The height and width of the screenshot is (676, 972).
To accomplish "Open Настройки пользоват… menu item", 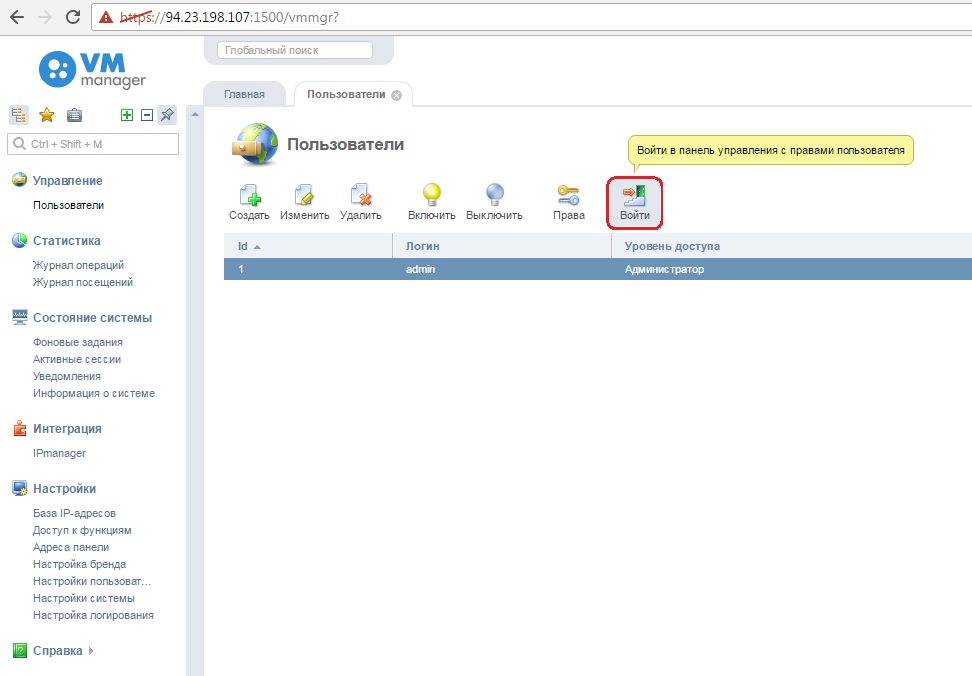I will click(92, 581).
